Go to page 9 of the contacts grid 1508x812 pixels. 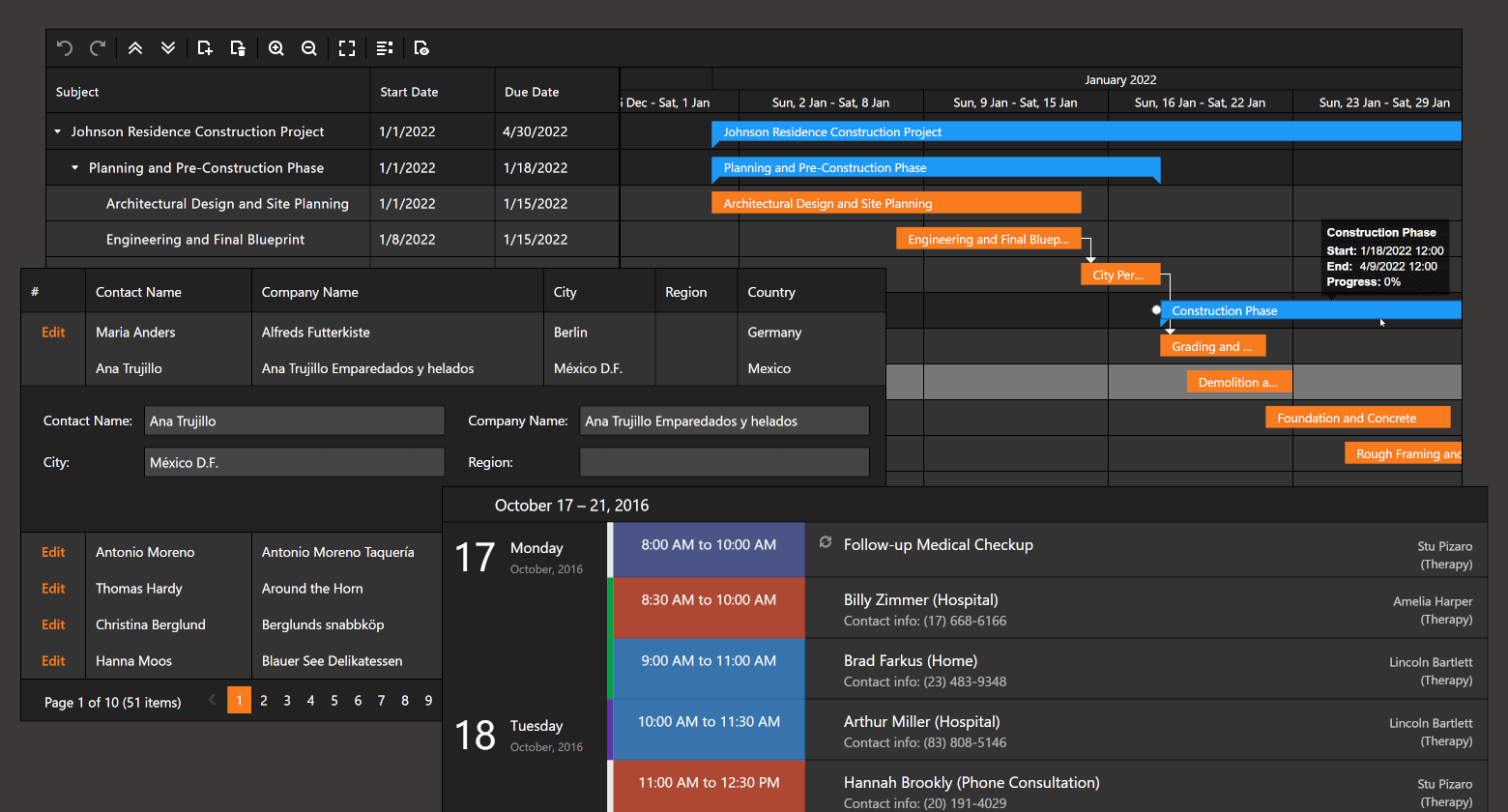pos(428,700)
